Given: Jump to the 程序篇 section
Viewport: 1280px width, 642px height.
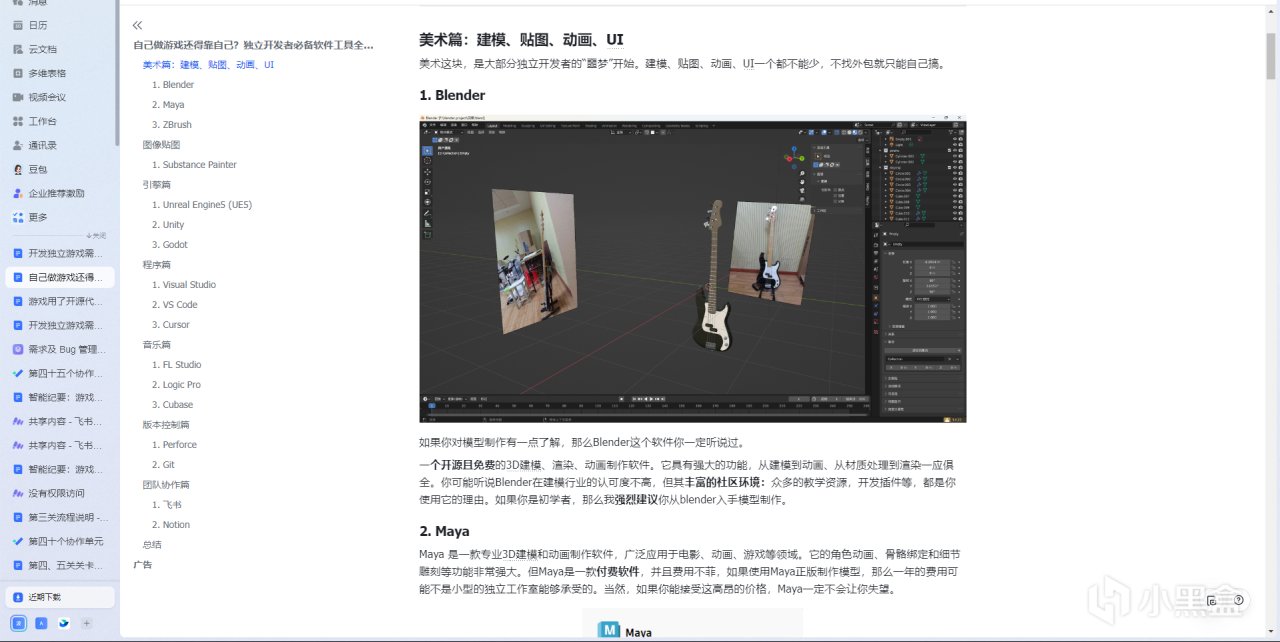Looking at the screenshot, I should [x=156, y=265].
